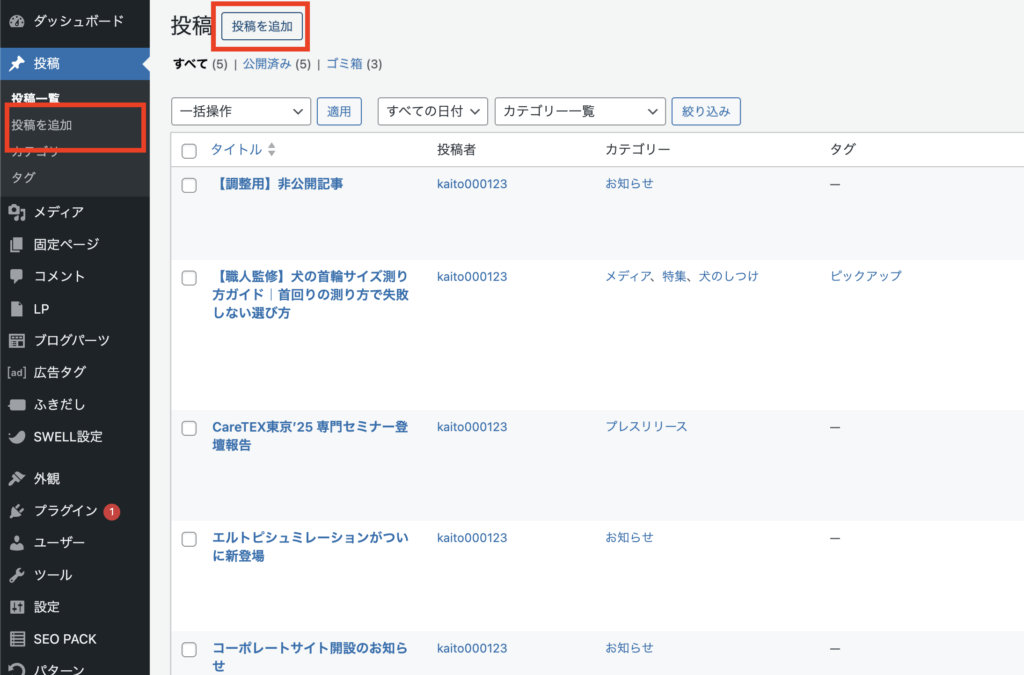Check the box for 【調整用】非公開記事
Viewport: 1024px width, 675px height.
(189, 185)
